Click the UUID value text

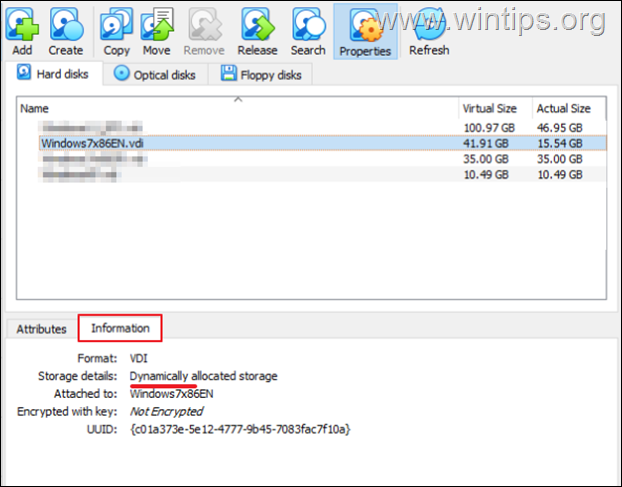(x=240, y=429)
